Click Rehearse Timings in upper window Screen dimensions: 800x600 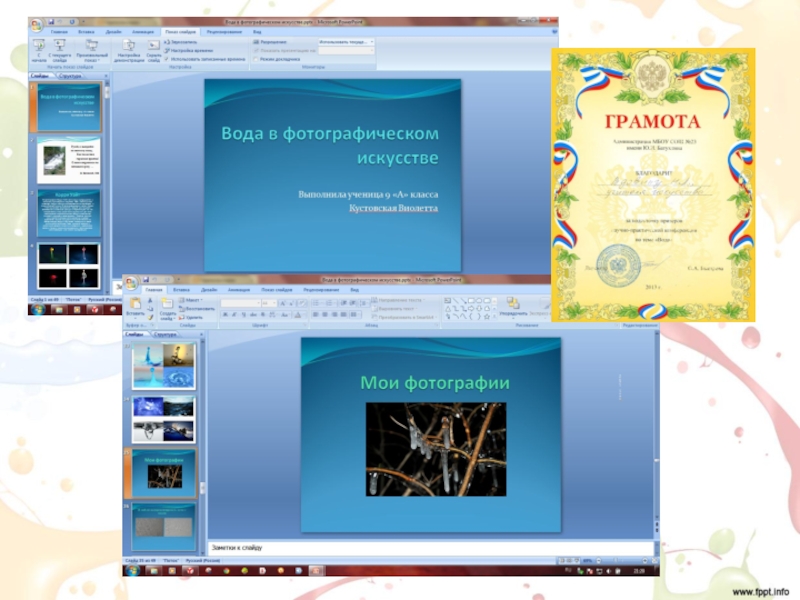189,51
